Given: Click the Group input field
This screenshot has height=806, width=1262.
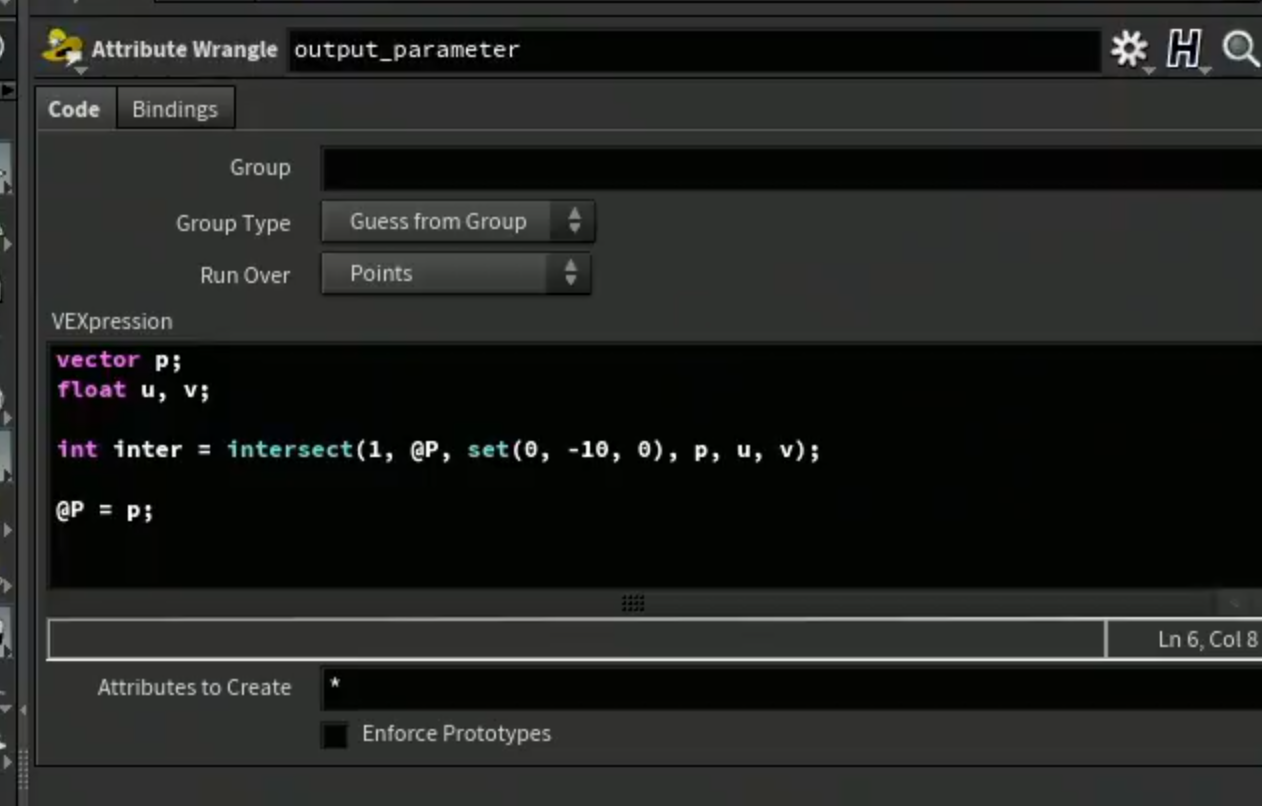Looking at the screenshot, I should point(791,168).
